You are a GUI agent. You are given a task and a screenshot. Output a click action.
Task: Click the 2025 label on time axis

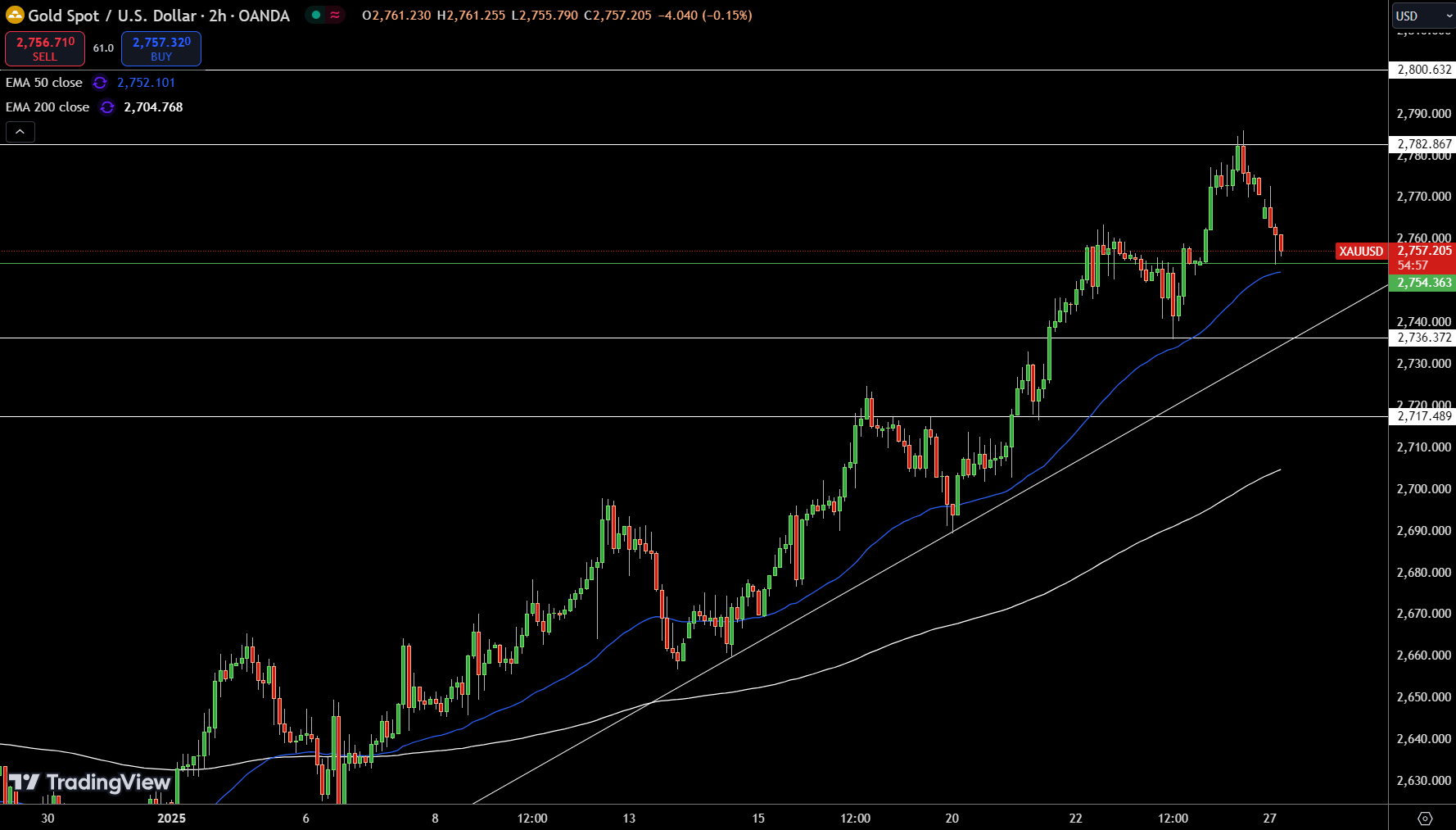pyautogui.click(x=171, y=818)
